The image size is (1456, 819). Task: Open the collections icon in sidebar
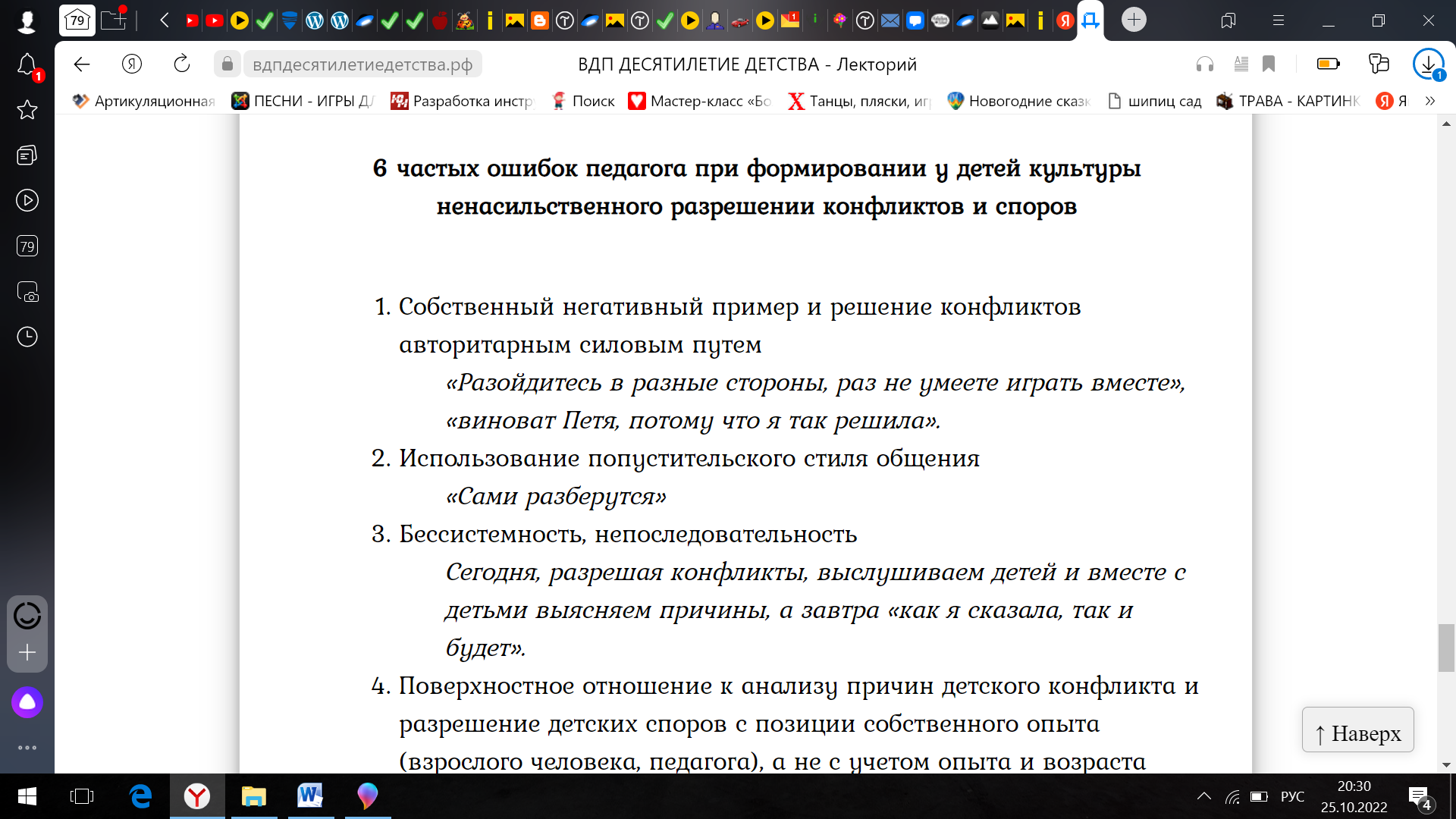27,155
